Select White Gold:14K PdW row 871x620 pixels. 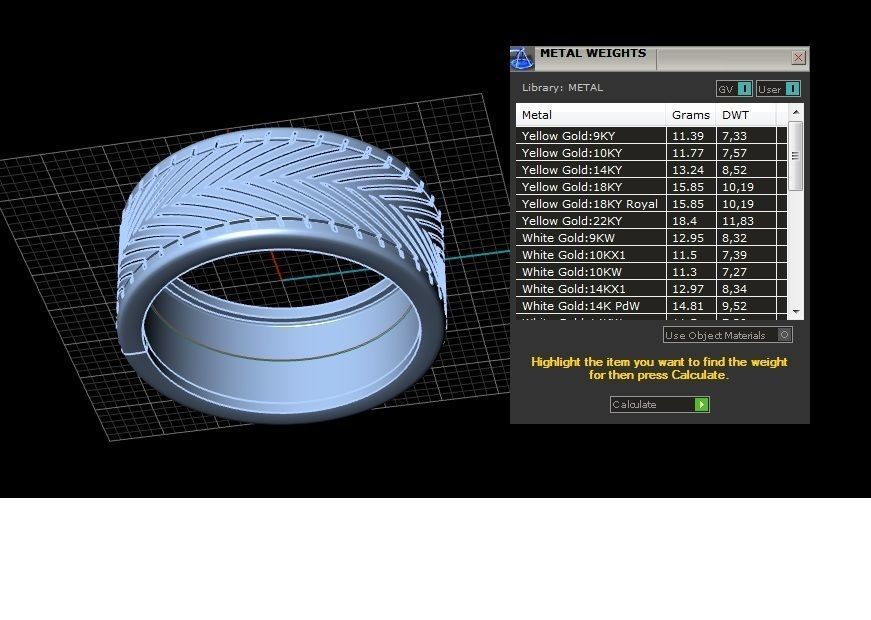(590, 306)
